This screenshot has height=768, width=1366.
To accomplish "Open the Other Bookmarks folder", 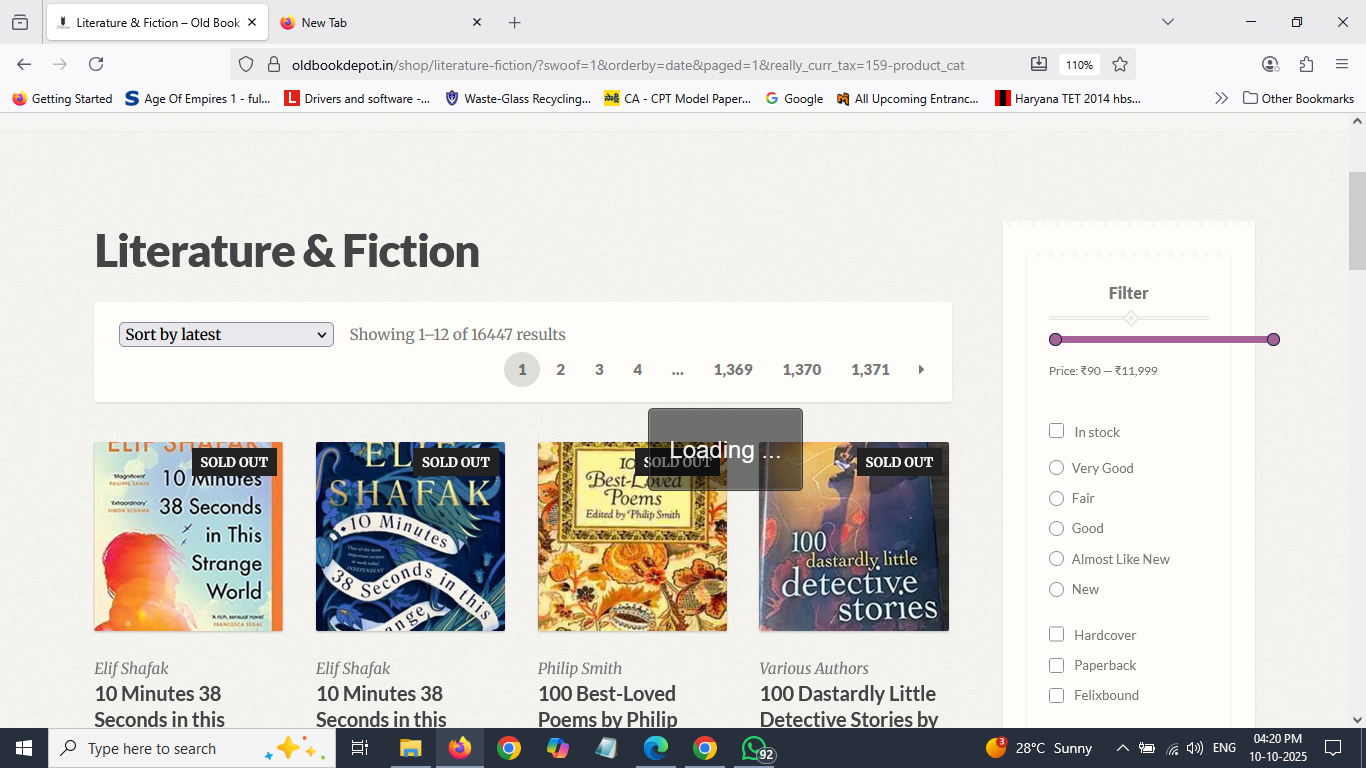I will [1298, 98].
